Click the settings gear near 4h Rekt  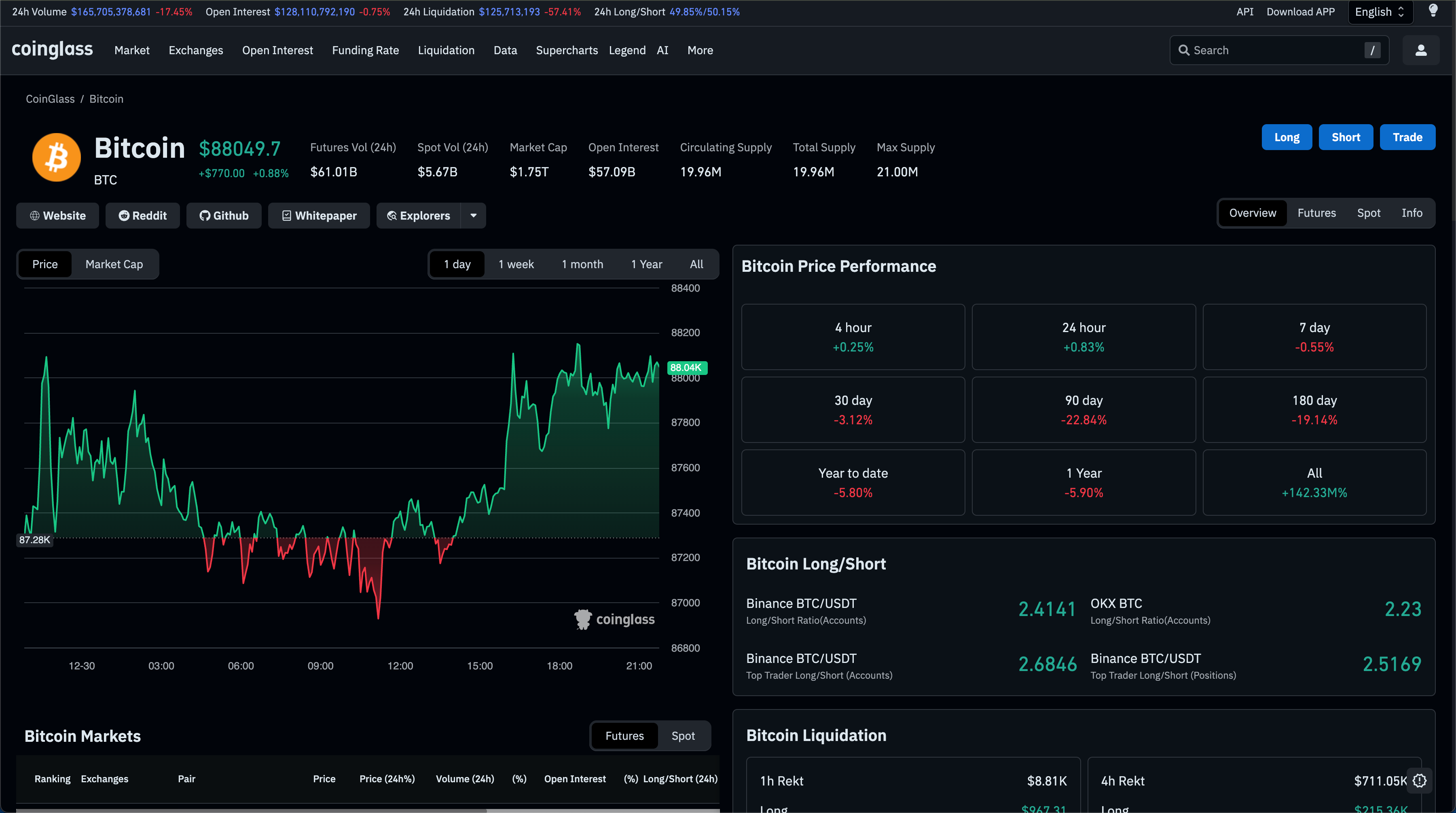coord(1419,781)
